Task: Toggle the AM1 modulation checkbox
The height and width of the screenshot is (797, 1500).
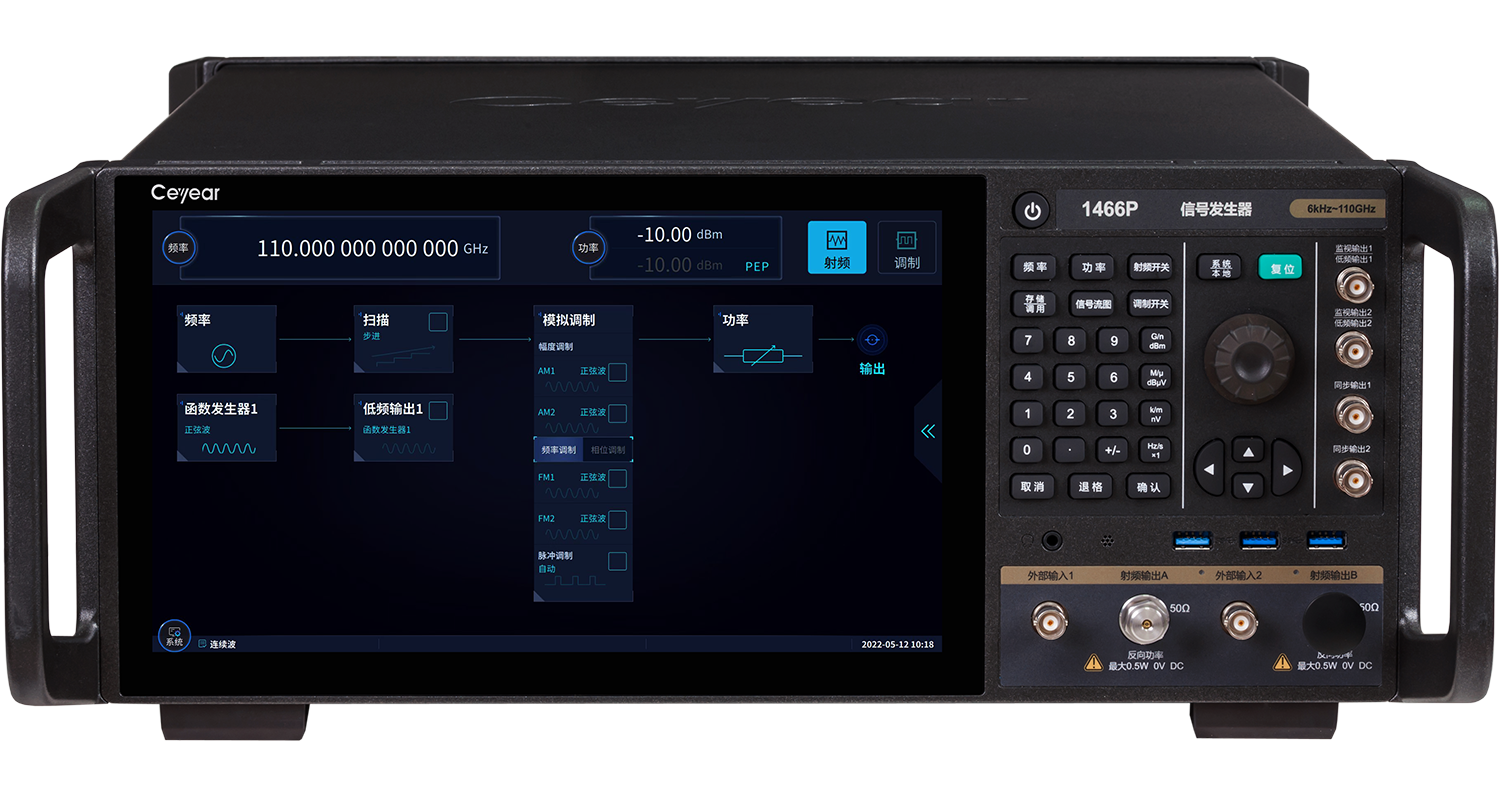Action: point(618,372)
